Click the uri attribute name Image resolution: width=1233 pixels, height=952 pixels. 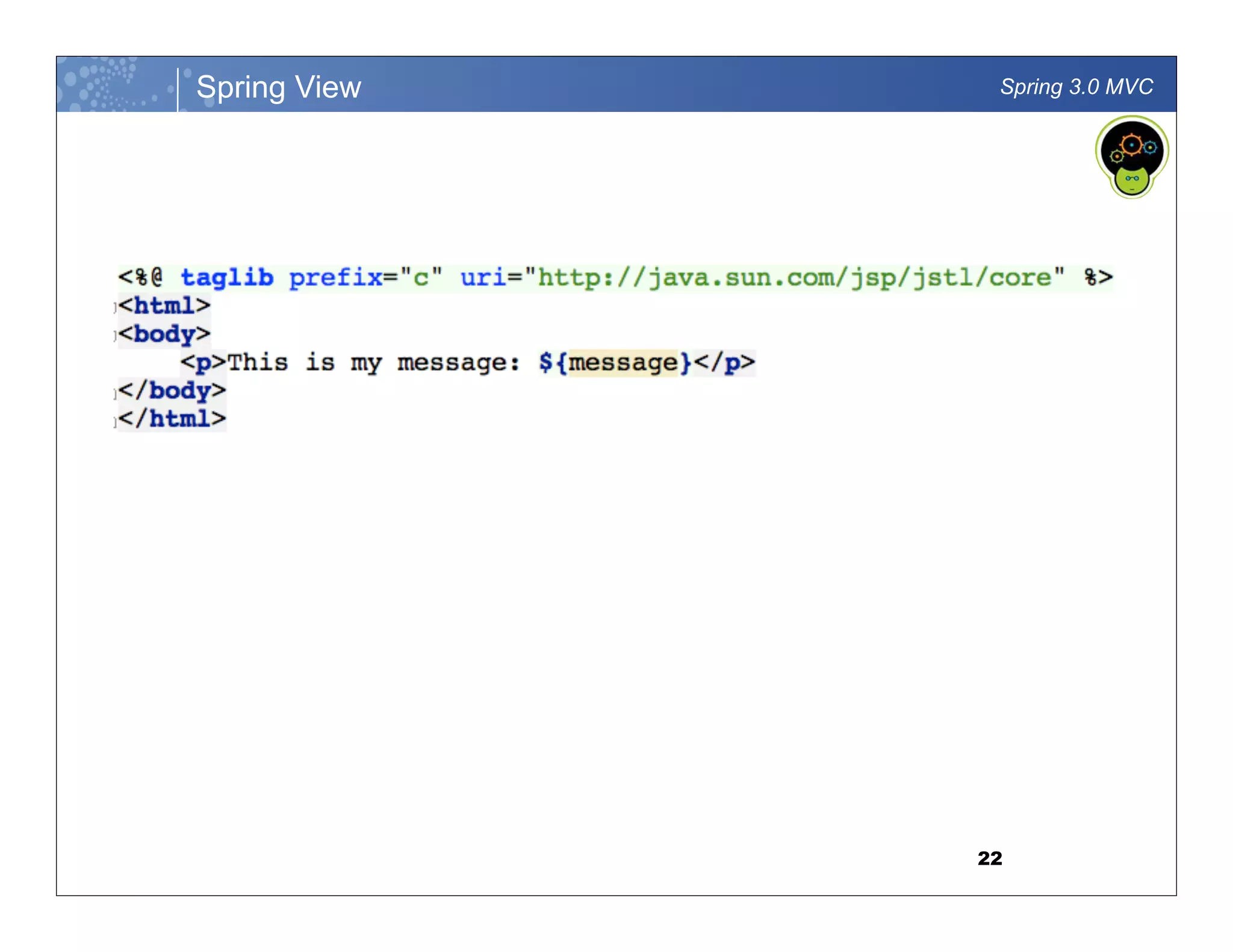click(483, 278)
